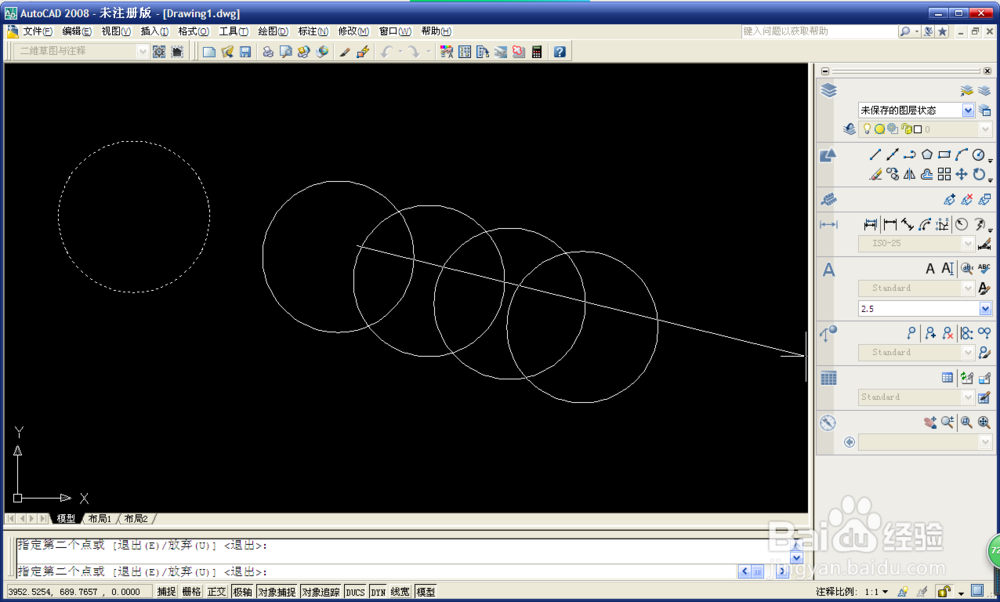The image size is (1000, 602).
Task: Switch to the 布局1 tab
Action: (99, 518)
